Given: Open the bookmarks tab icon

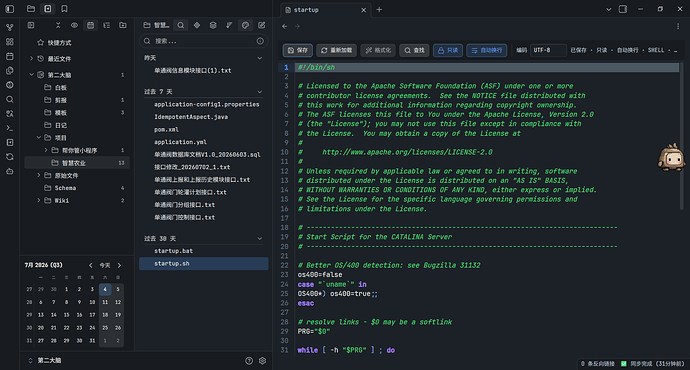Looking at the screenshot, I should pos(64,9).
